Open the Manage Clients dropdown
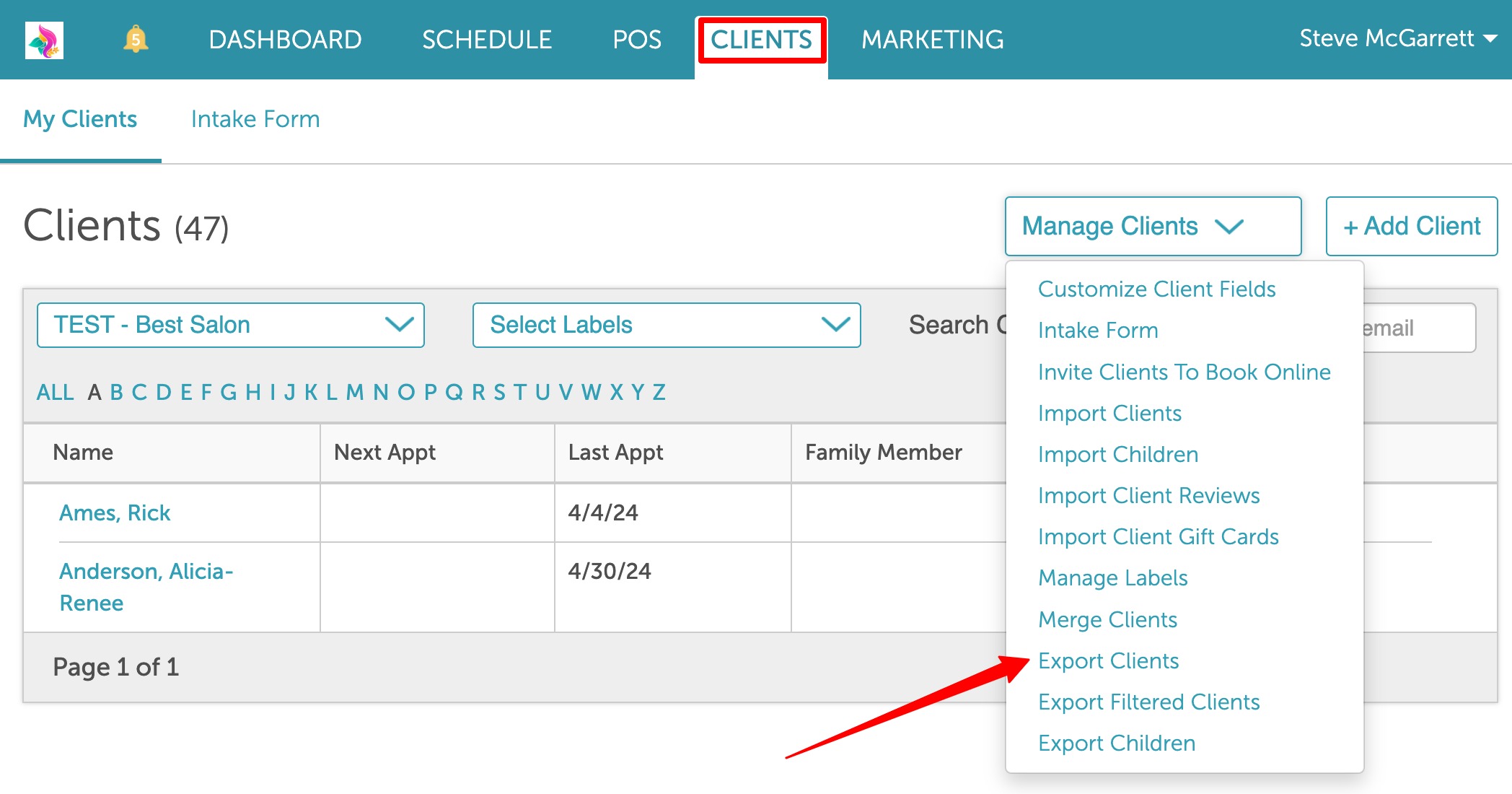The width and height of the screenshot is (1512, 794). 1152,226
